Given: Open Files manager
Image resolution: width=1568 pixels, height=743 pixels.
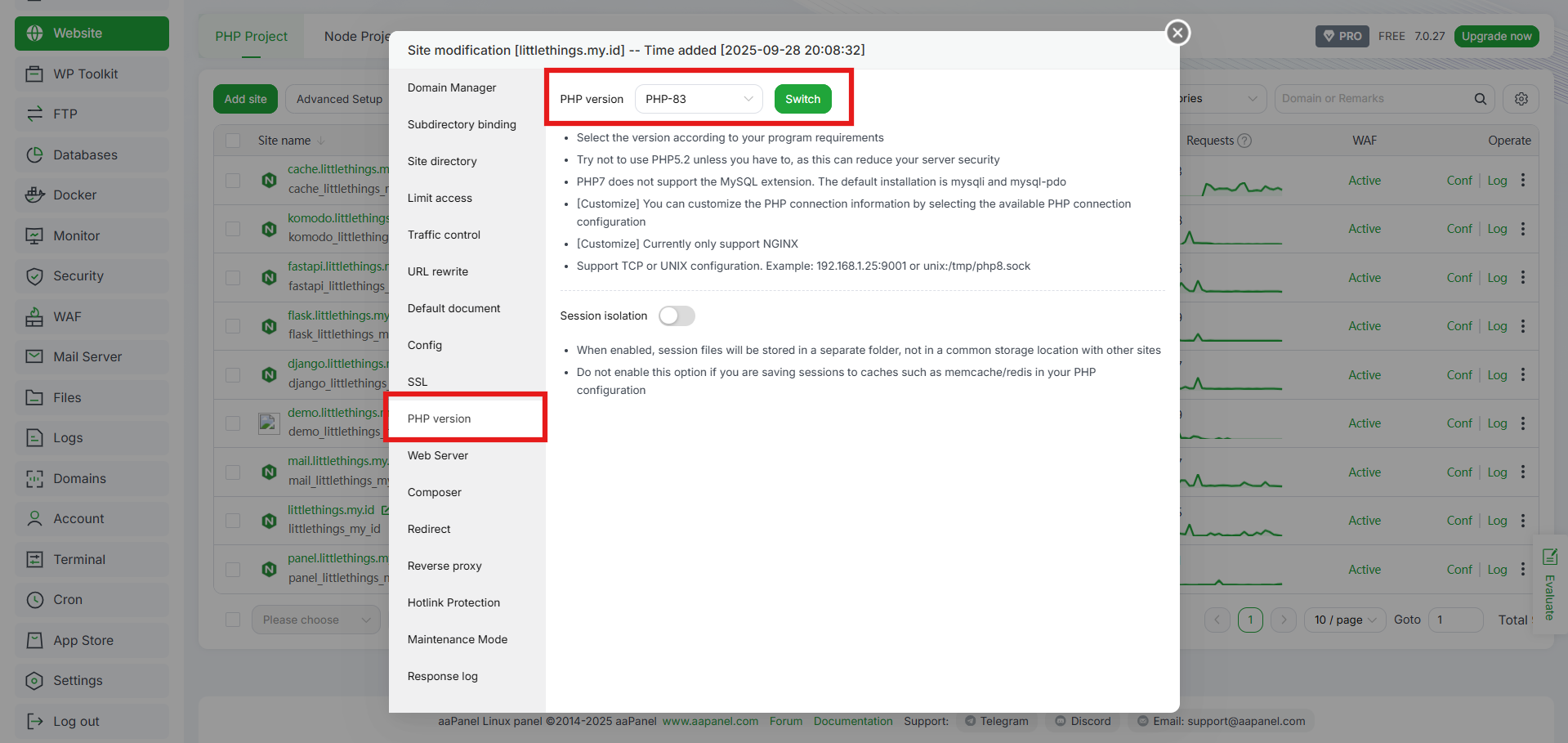Looking at the screenshot, I should (x=92, y=398).
